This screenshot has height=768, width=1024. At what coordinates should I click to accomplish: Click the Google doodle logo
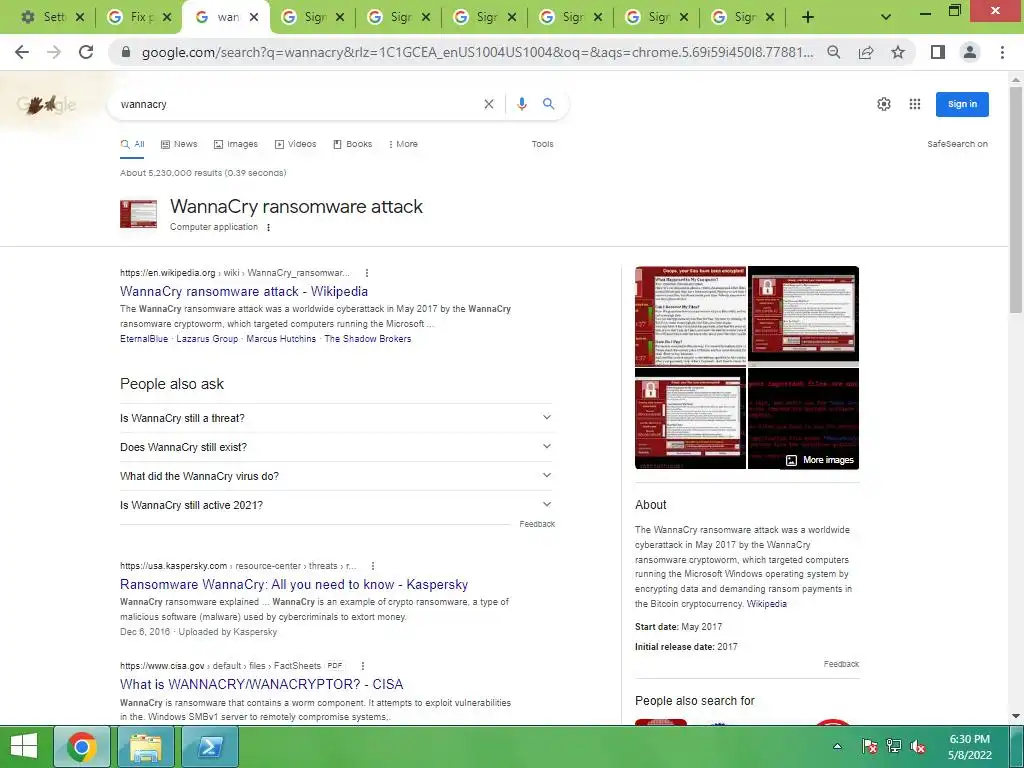[46, 104]
